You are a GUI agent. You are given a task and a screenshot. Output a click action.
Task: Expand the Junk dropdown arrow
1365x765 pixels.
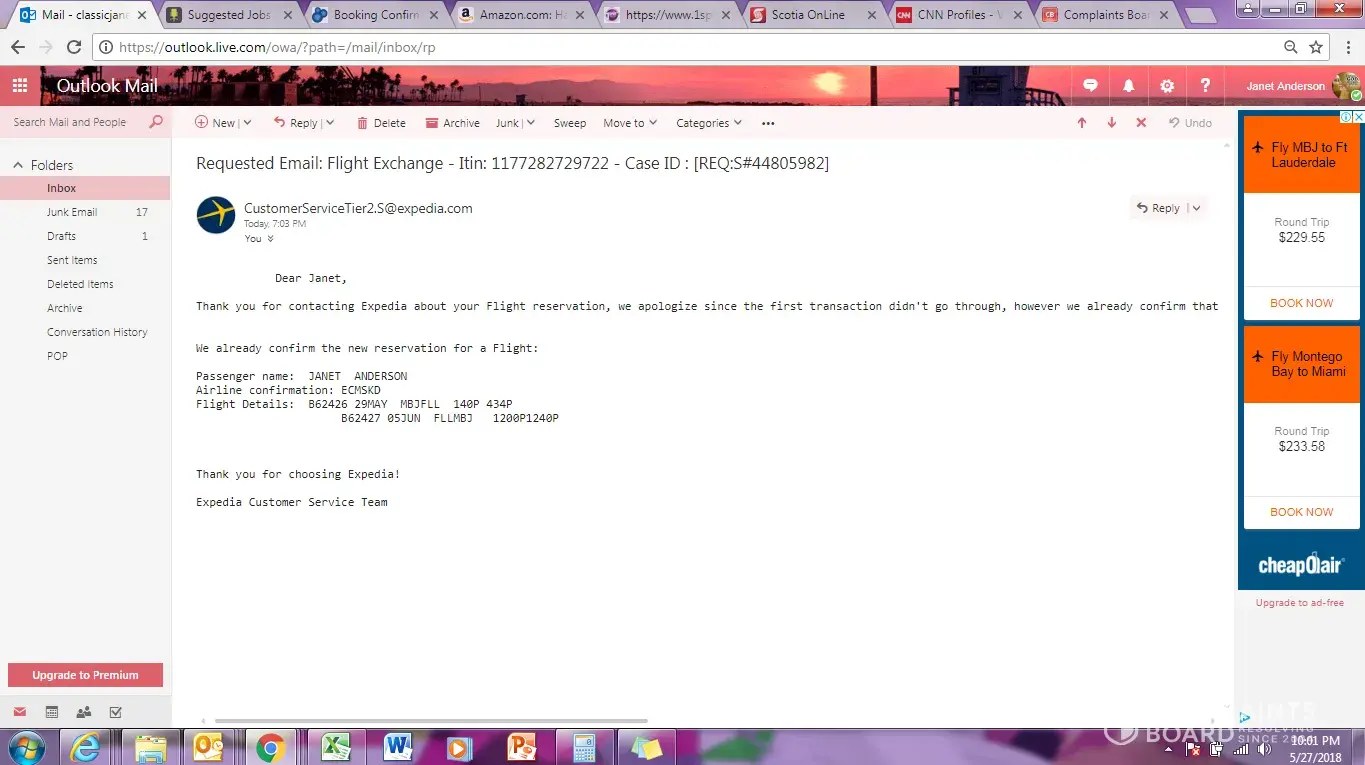pyautogui.click(x=530, y=123)
